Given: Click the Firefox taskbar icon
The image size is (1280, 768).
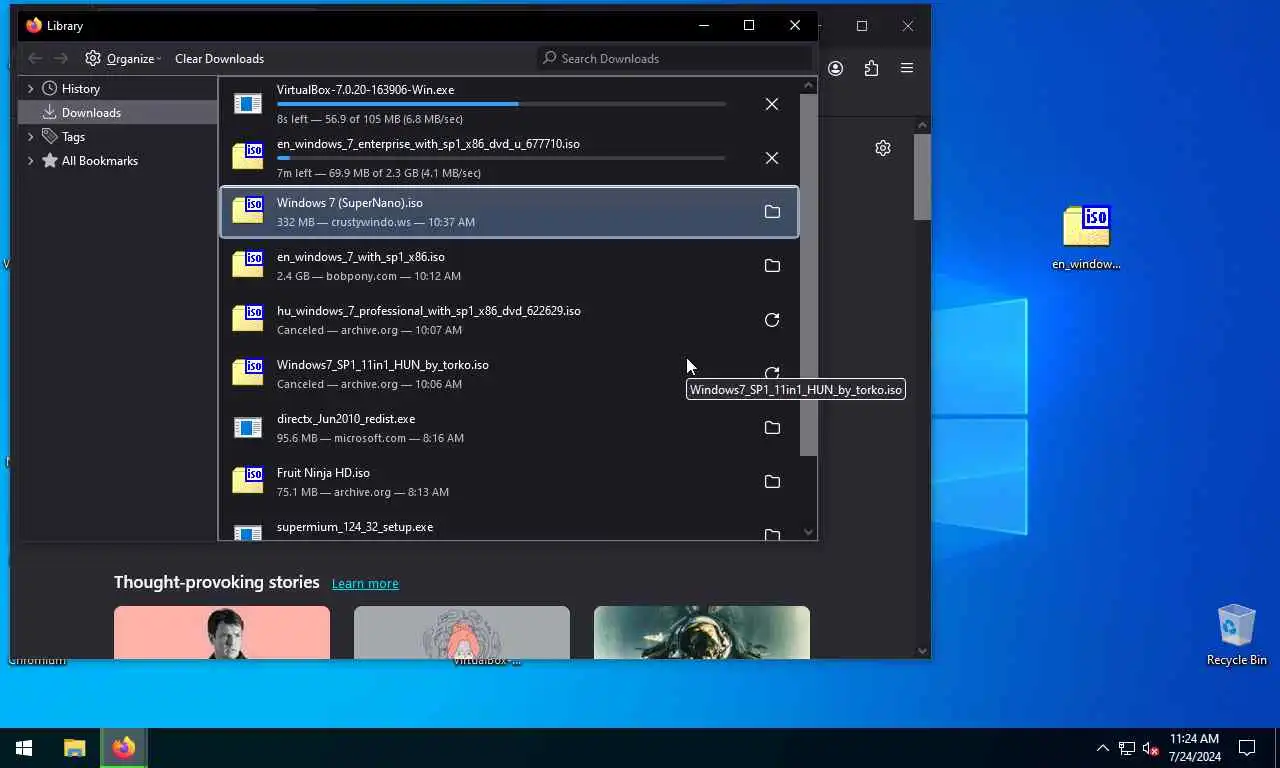Looking at the screenshot, I should (124, 747).
